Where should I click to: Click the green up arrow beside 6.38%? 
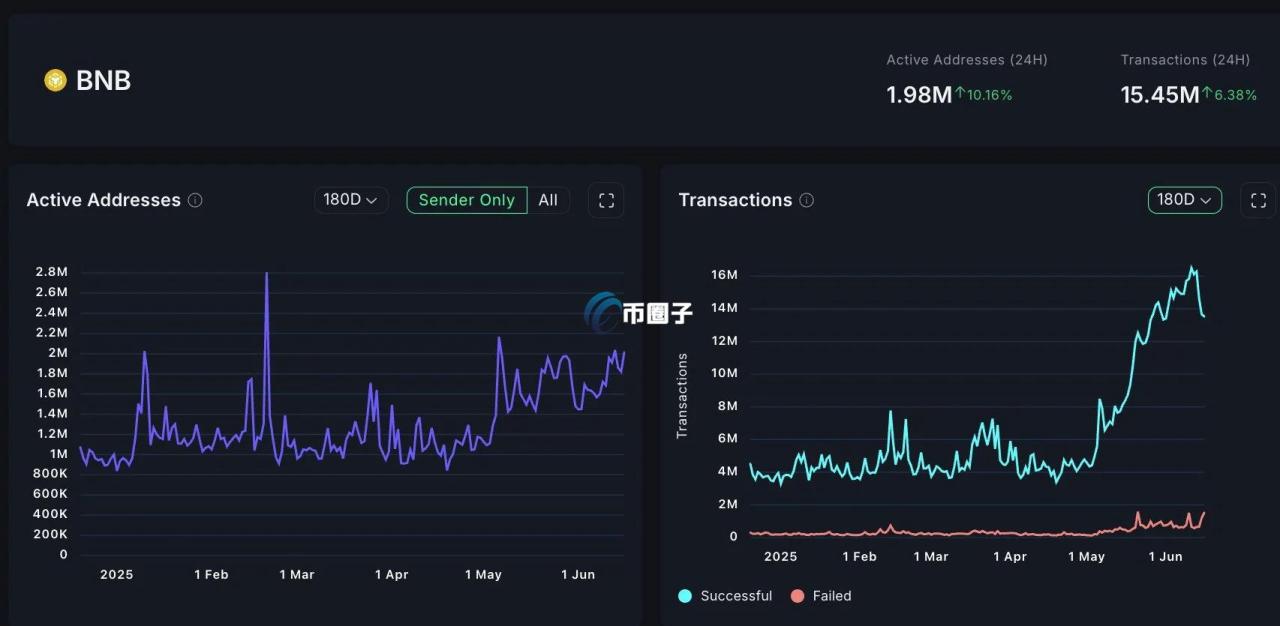click(x=1207, y=94)
